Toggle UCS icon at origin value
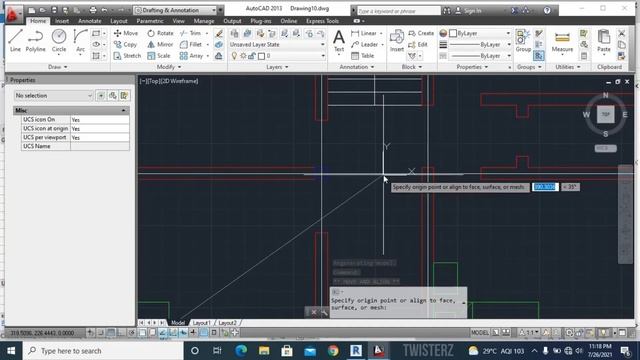 click(x=100, y=129)
